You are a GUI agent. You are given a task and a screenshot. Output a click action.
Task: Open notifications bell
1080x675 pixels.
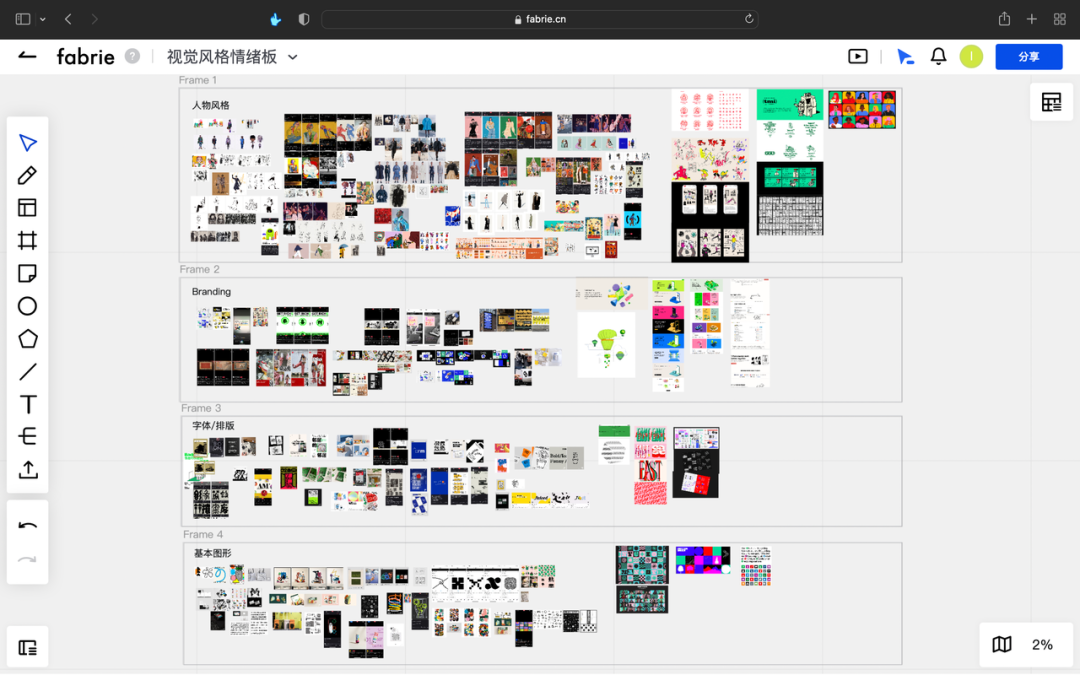coord(938,56)
